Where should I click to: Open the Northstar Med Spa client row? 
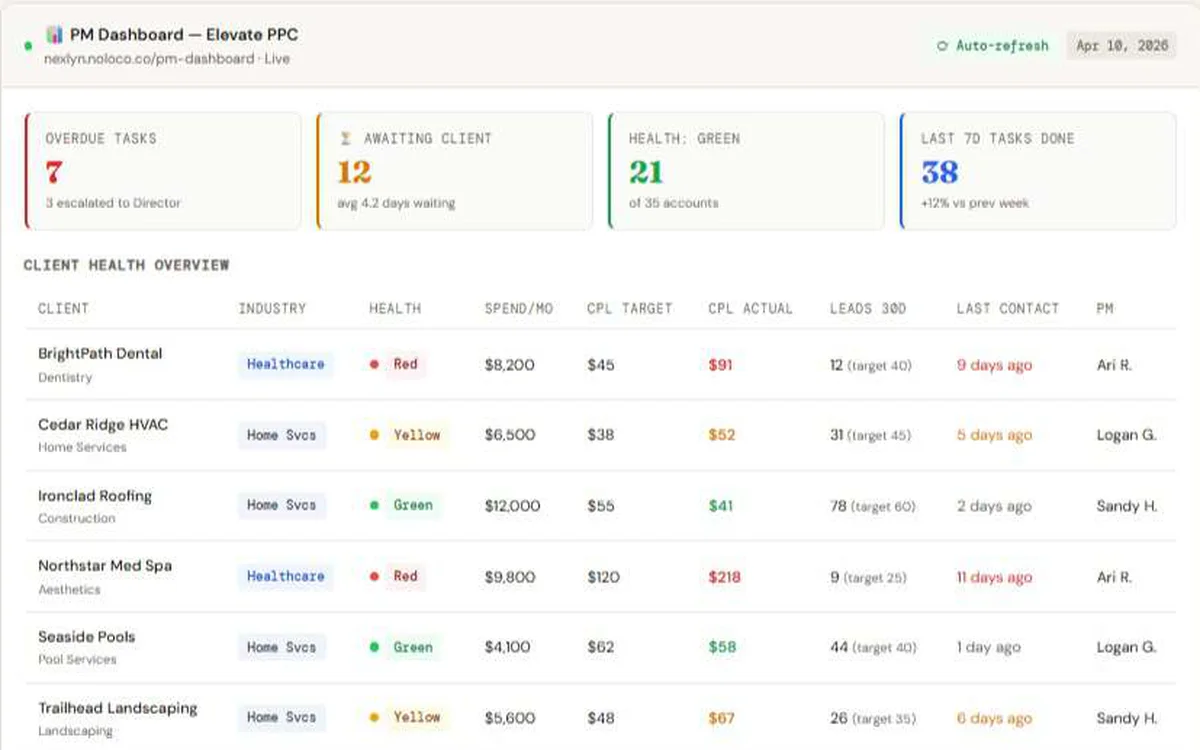pyautogui.click(x=601, y=577)
